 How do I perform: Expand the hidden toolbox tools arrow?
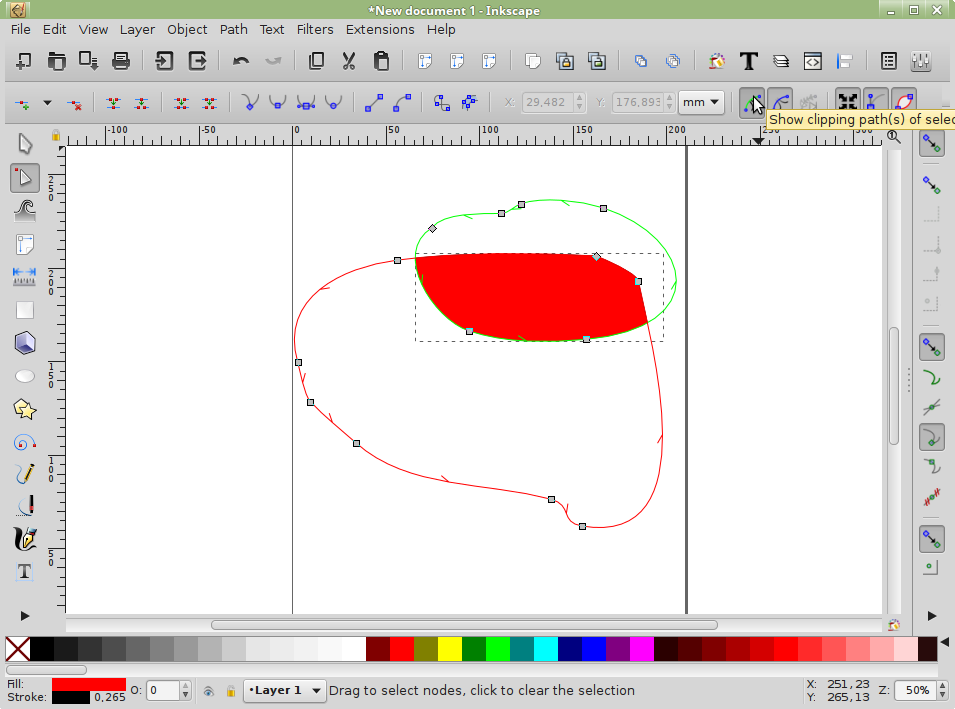[25, 615]
